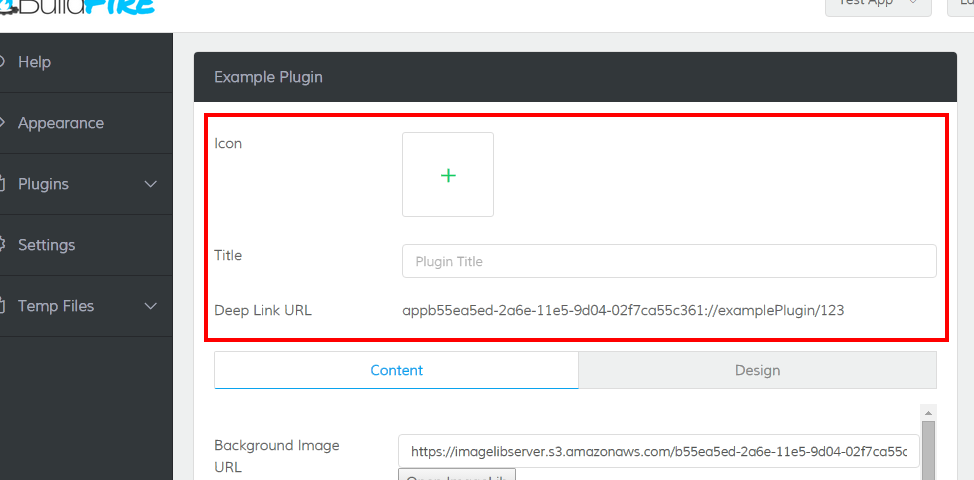Switch to the Content tab

click(396, 370)
